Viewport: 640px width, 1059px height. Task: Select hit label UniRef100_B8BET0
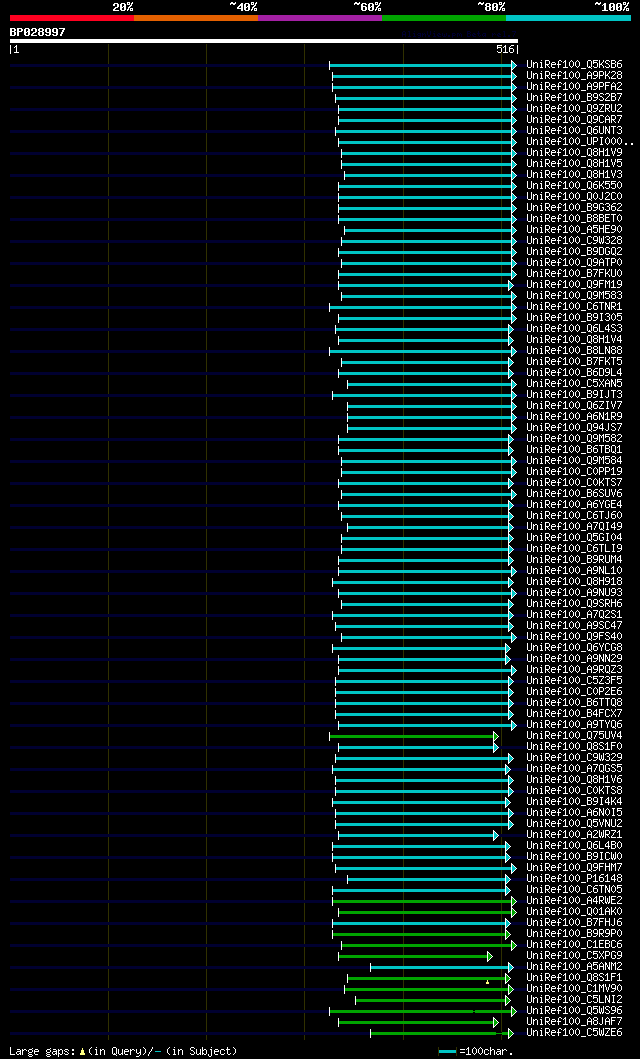pos(575,219)
